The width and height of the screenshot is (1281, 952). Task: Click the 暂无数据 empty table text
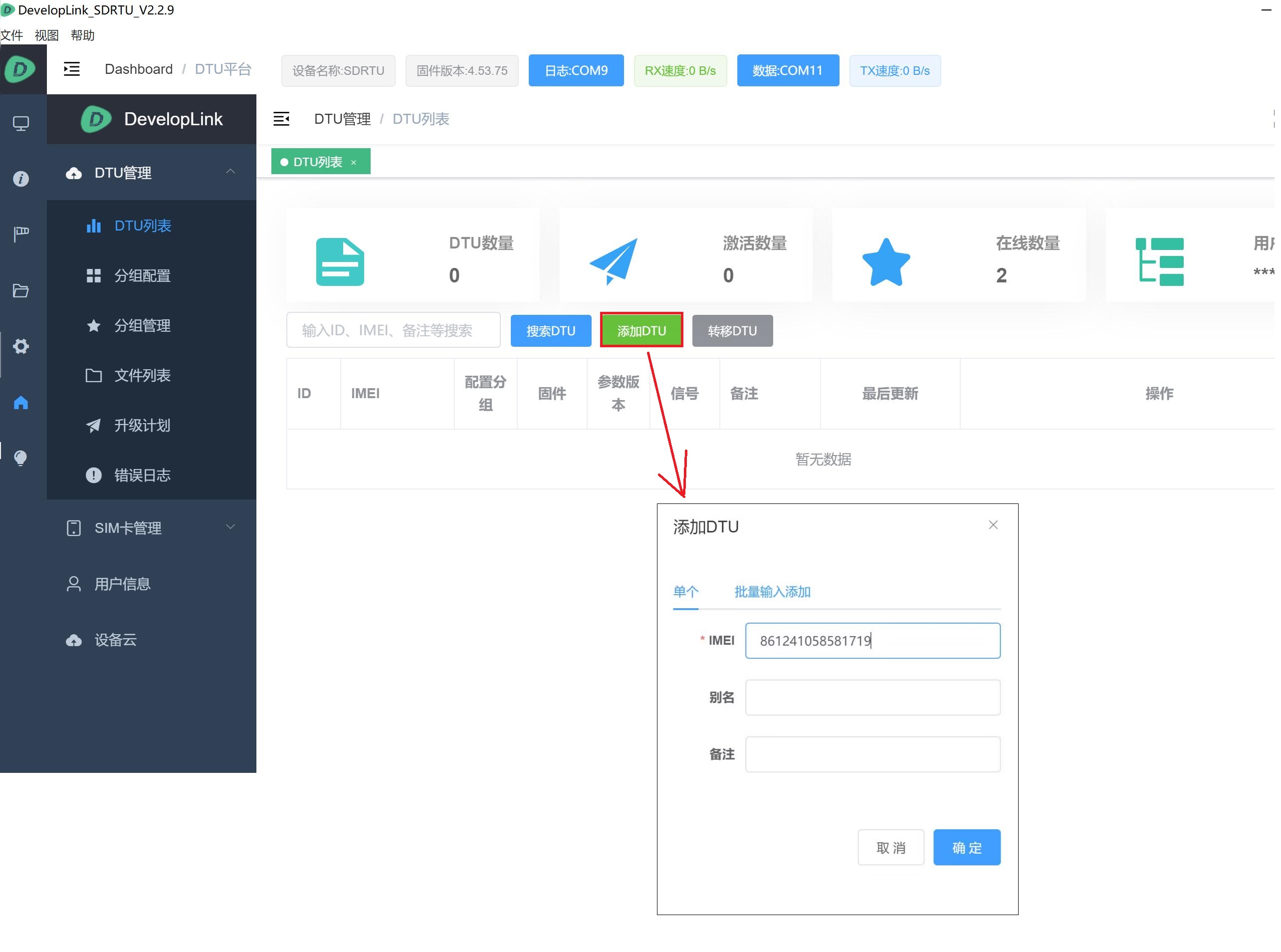pyautogui.click(x=823, y=460)
